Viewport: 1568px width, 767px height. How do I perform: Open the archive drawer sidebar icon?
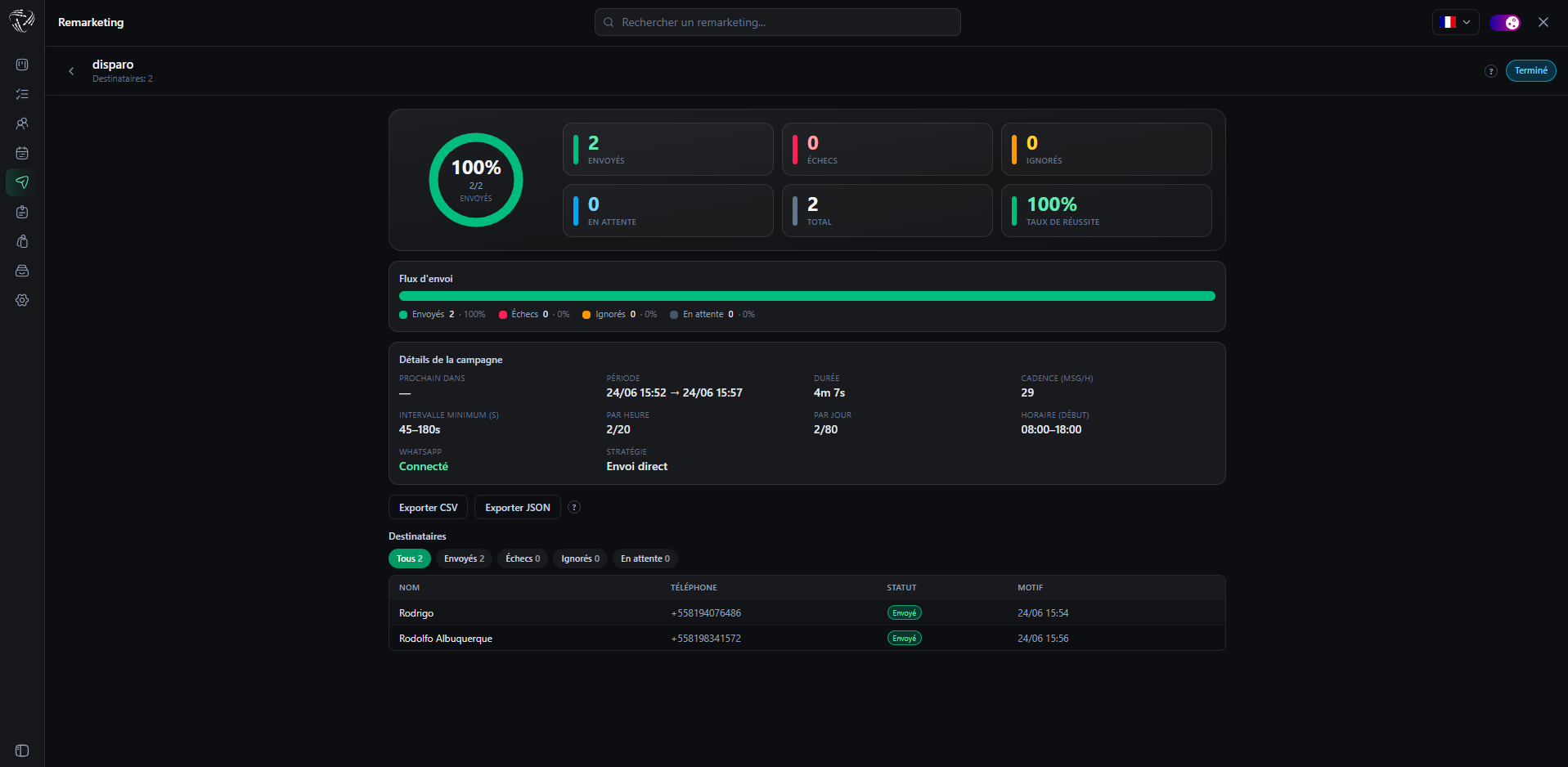coord(22,271)
